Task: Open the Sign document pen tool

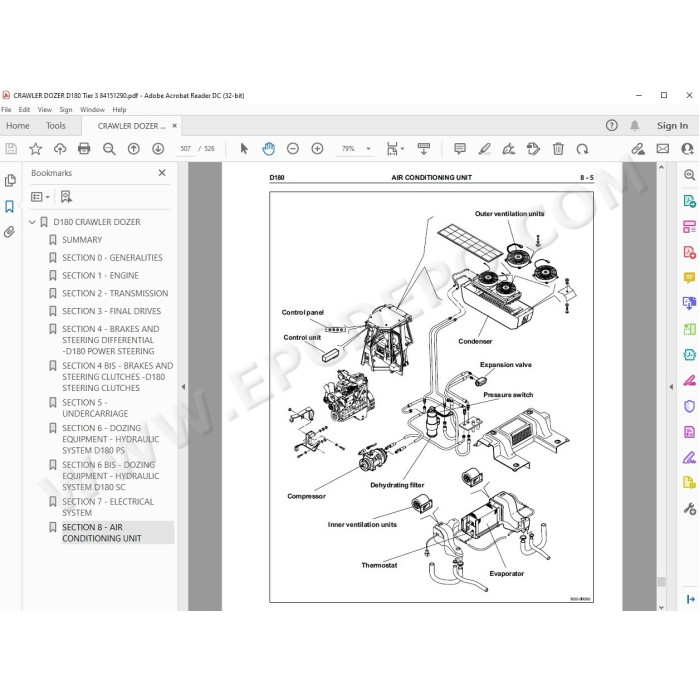Action: pyautogui.click(x=508, y=149)
